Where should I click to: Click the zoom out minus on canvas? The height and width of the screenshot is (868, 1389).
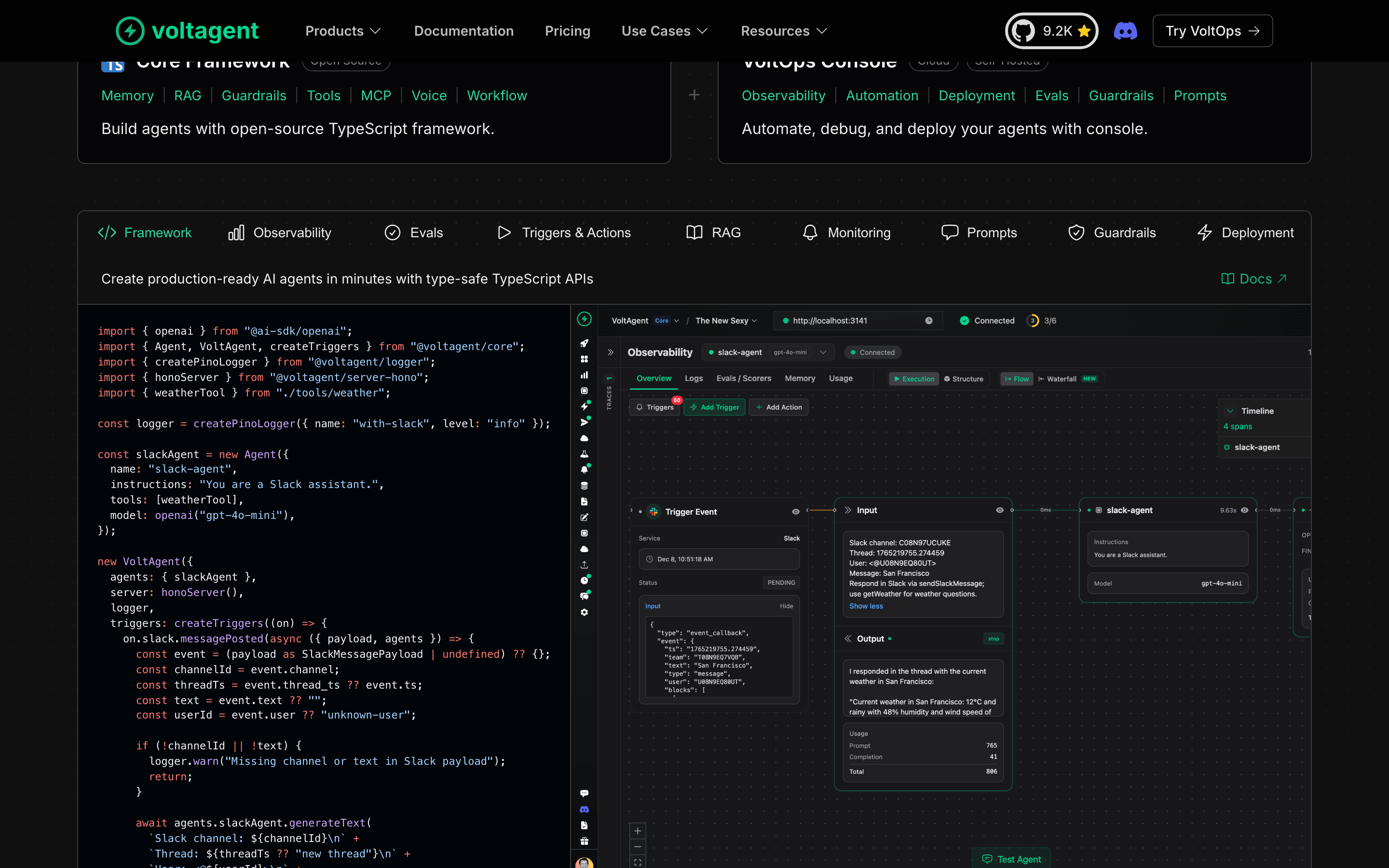click(x=638, y=847)
